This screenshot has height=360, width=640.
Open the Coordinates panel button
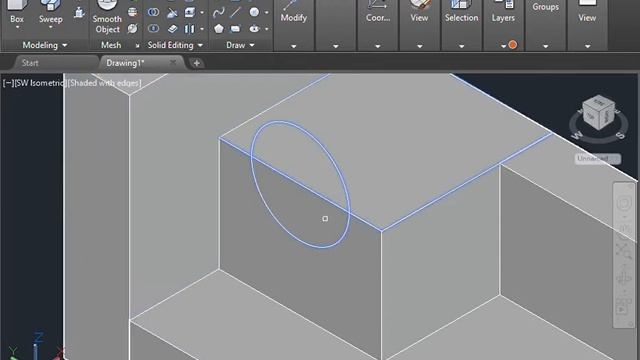click(x=378, y=12)
